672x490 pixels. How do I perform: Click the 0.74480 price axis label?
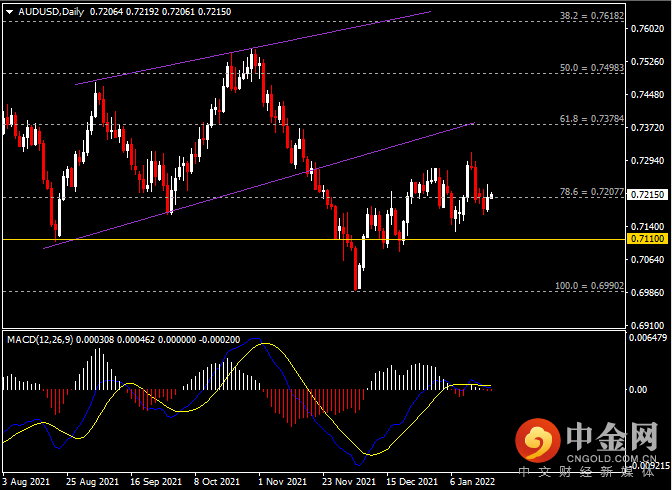coord(647,95)
